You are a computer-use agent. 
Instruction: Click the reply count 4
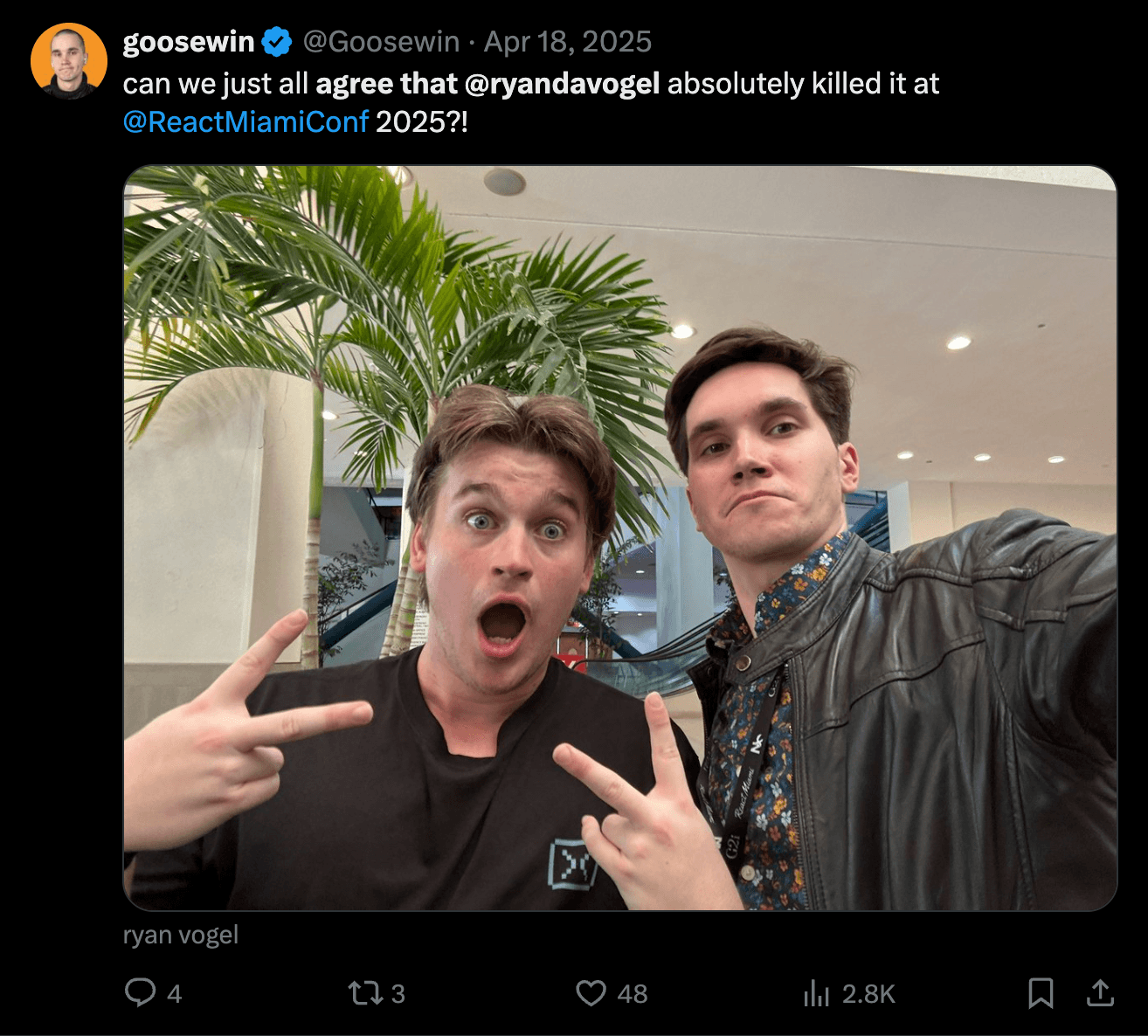(x=175, y=993)
